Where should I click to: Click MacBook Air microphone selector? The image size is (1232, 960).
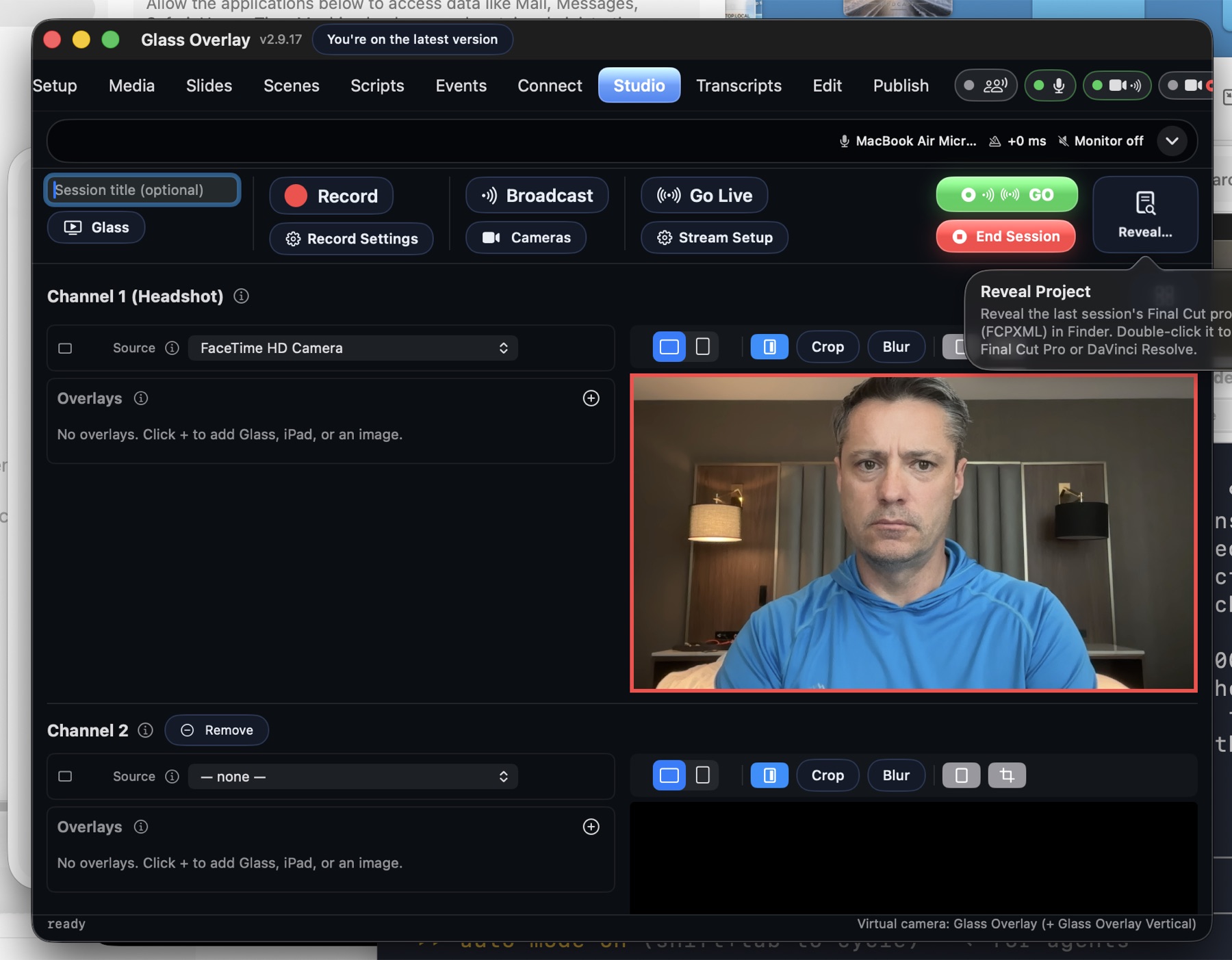pos(908,141)
